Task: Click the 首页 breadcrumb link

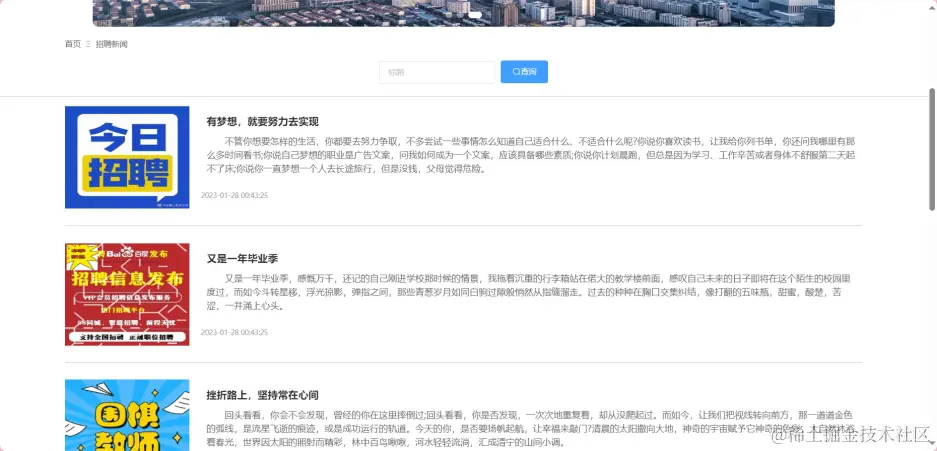Action: click(x=73, y=44)
